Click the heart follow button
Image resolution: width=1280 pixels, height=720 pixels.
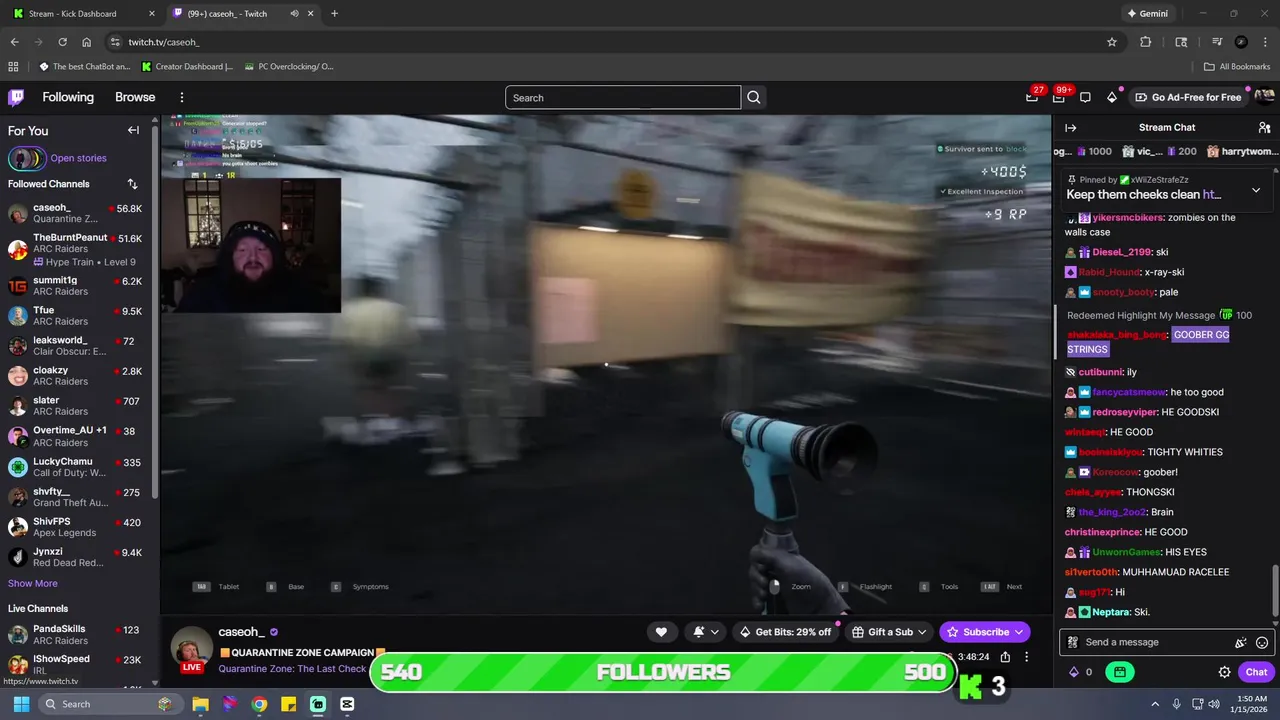coord(661,632)
